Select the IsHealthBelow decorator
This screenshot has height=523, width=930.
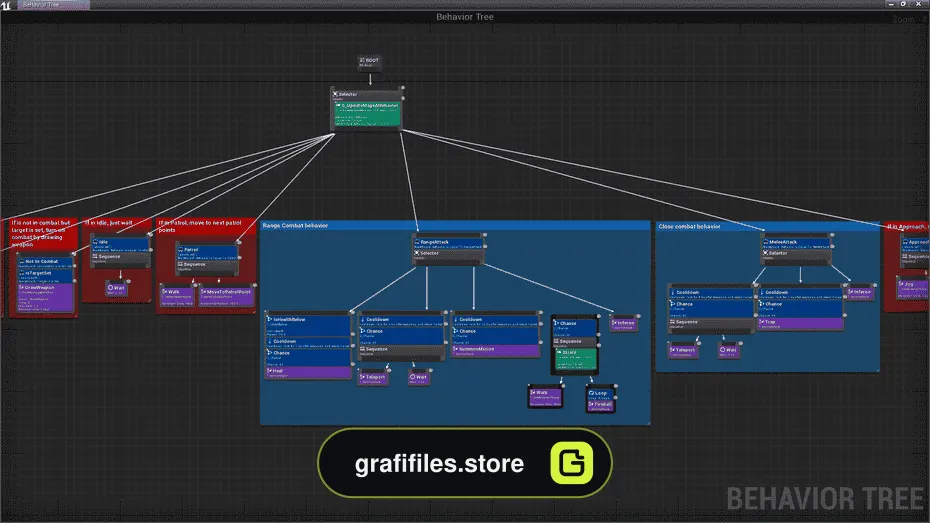pos(308,326)
